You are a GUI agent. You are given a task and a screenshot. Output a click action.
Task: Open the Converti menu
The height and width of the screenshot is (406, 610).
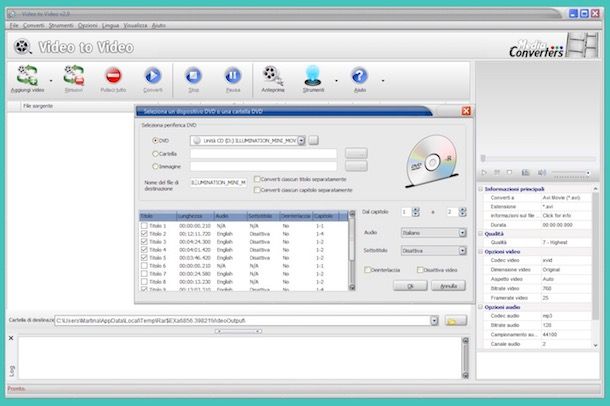coord(33,25)
